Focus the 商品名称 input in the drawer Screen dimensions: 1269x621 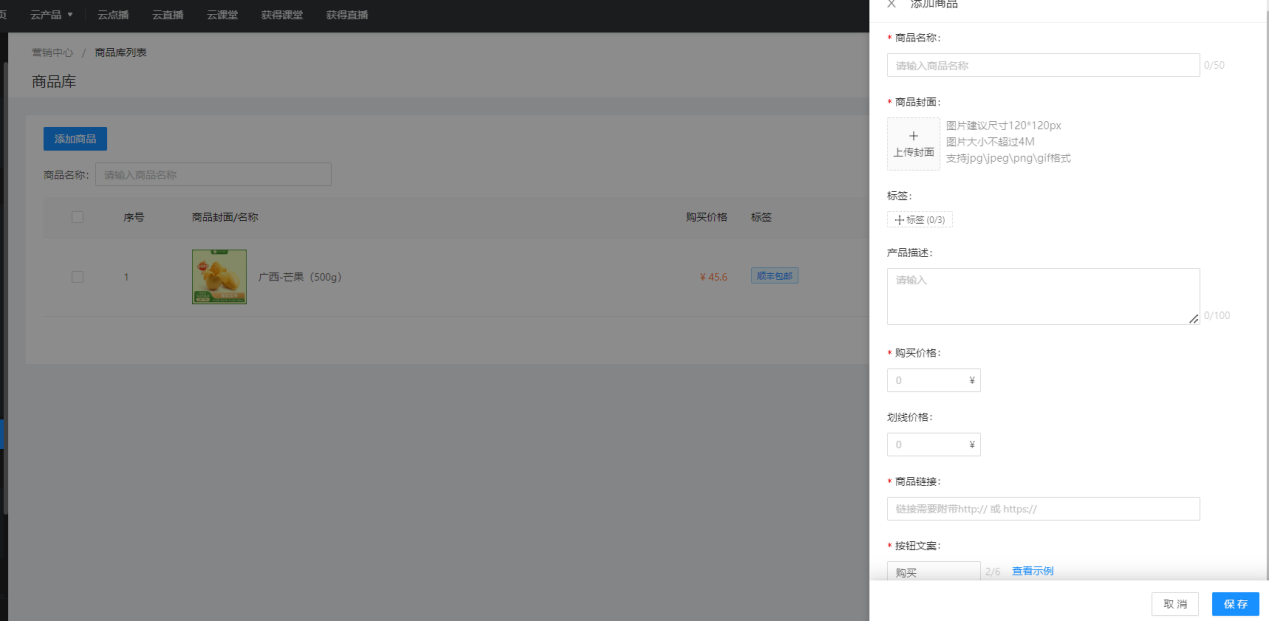click(1043, 65)
